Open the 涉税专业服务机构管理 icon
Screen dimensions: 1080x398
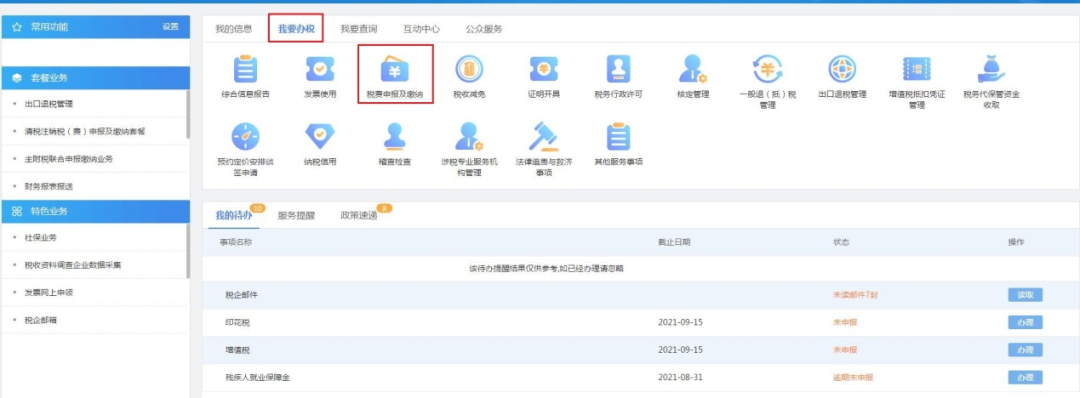click(469, 137)
